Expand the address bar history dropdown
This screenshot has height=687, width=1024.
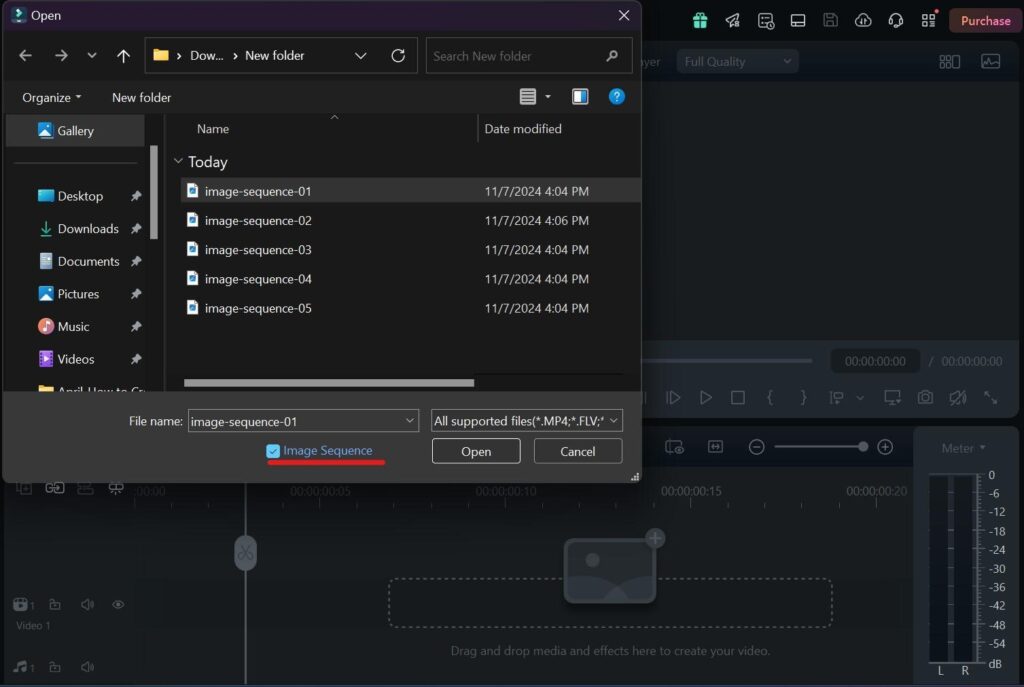360,56
